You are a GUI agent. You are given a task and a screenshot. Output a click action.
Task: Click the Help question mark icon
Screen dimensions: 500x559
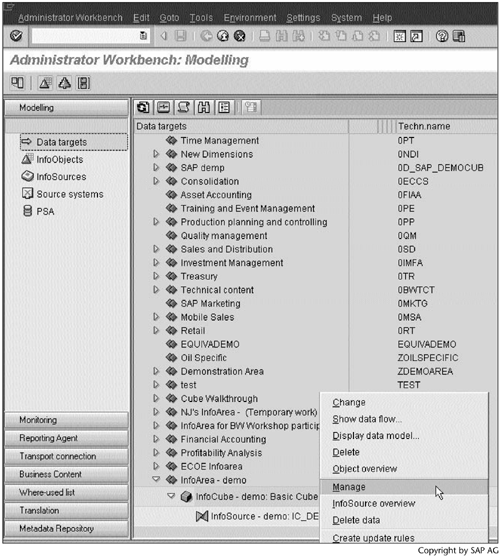[x=442, y=36]
